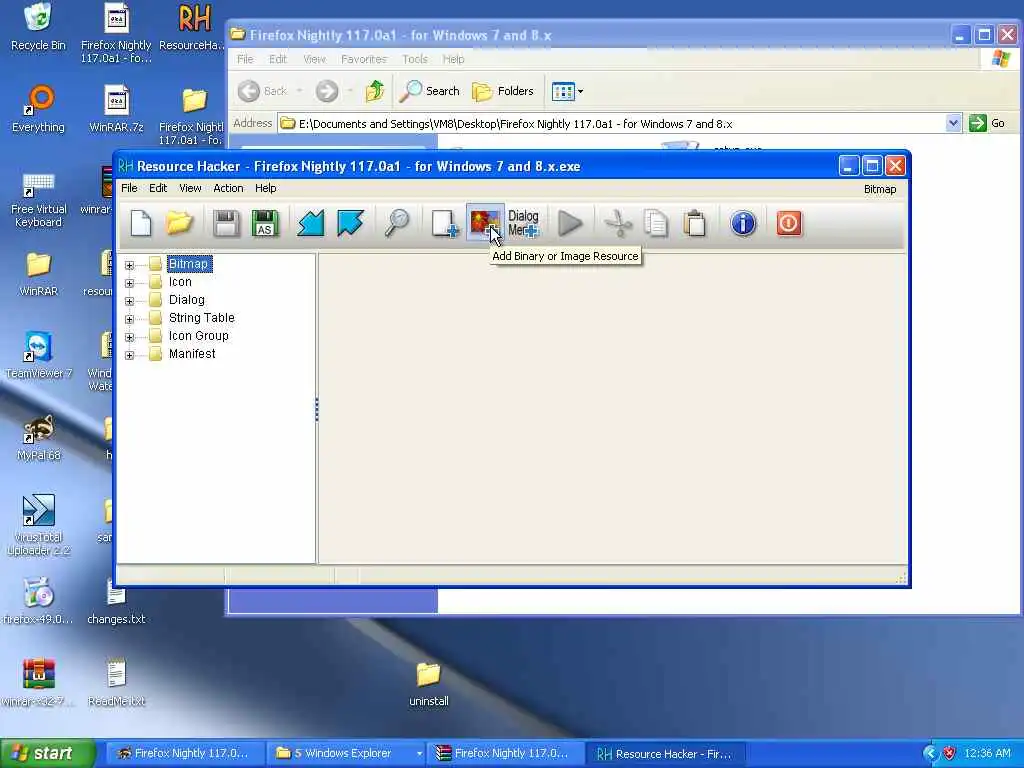Screen dimensions: 1024x768
Task: Select the WinRAR.7z desktop file
Action: (116, 109)
